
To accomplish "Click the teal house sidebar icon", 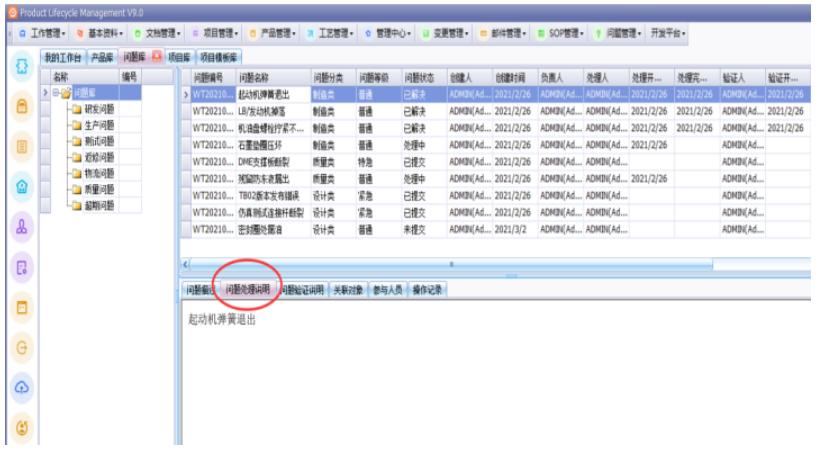I will click(22, 186).
